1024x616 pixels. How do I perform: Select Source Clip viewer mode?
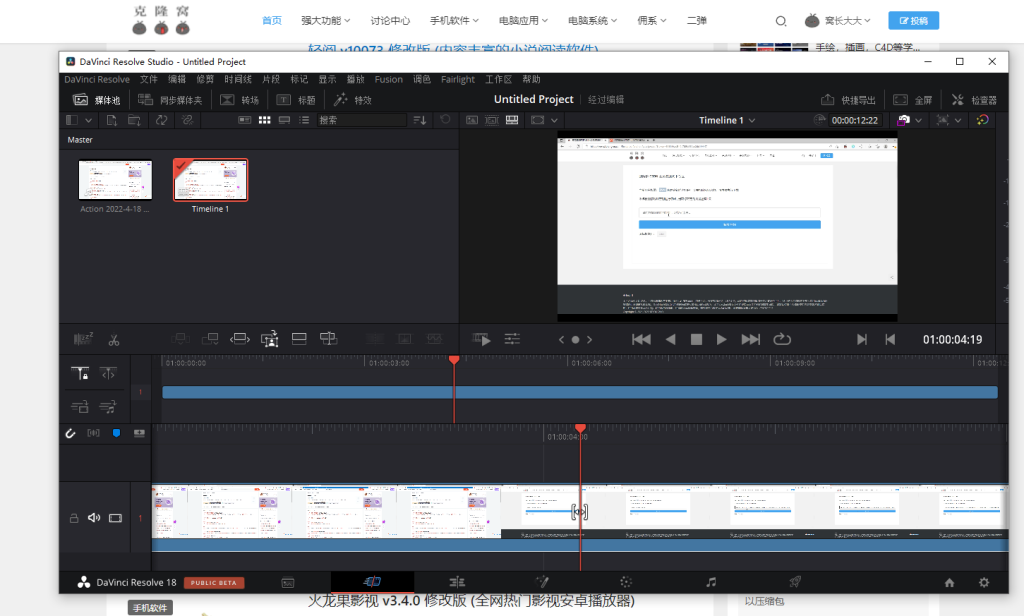[472, 120]
